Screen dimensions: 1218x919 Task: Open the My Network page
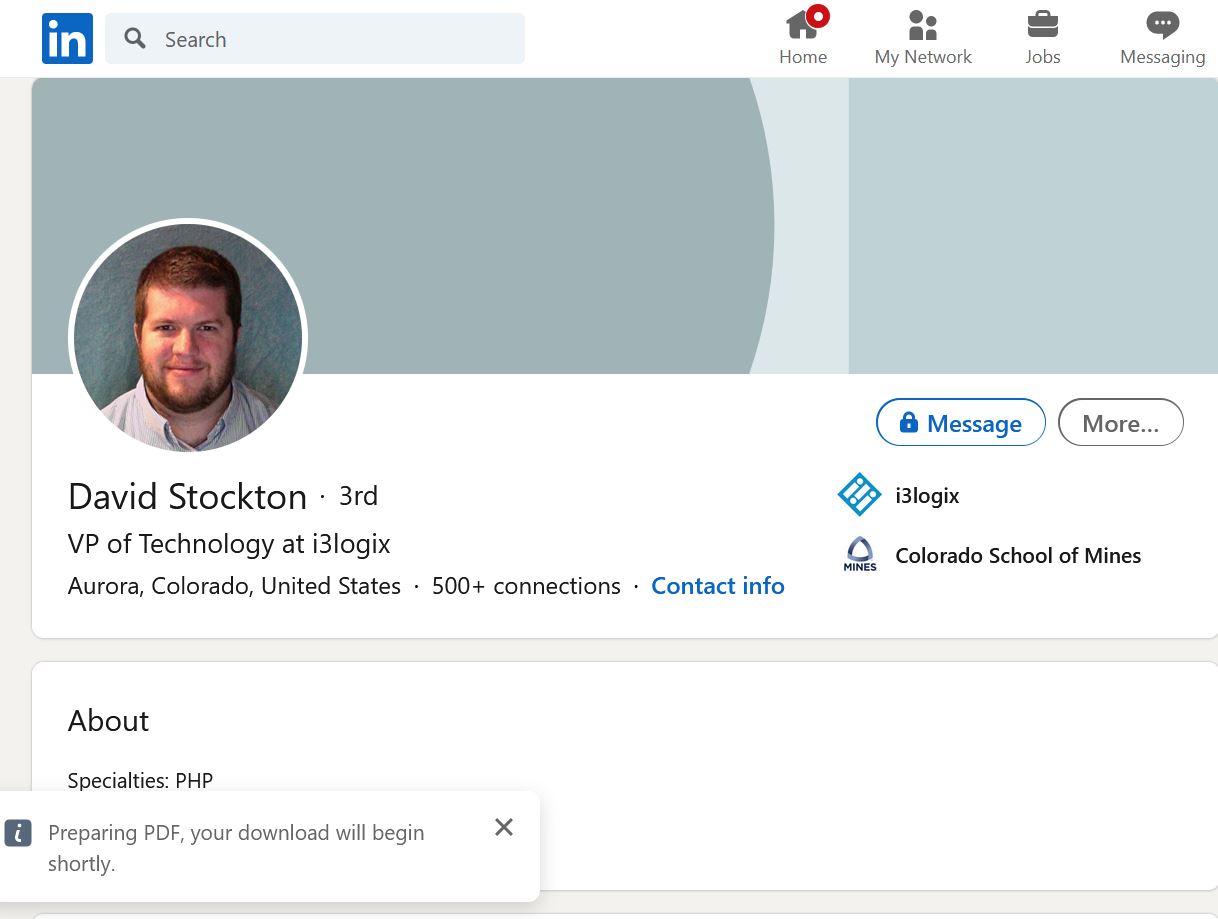tap(922, 39)
